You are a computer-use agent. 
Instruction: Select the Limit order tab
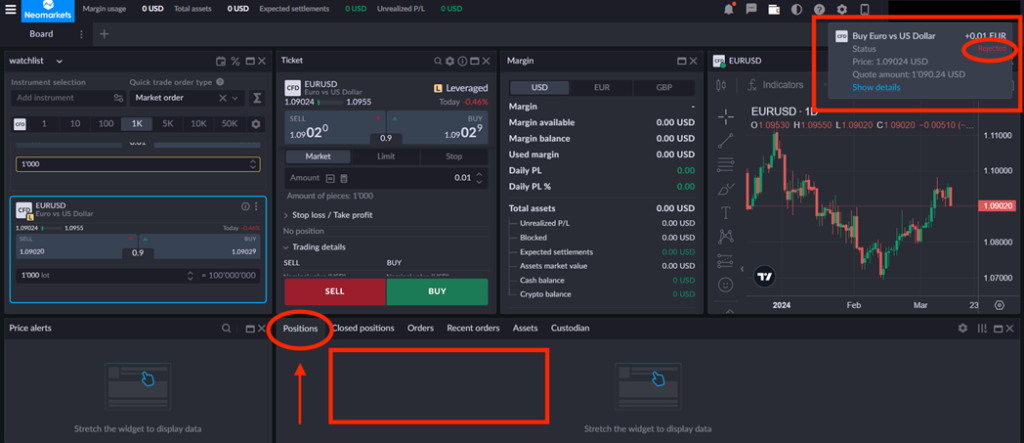386,157
